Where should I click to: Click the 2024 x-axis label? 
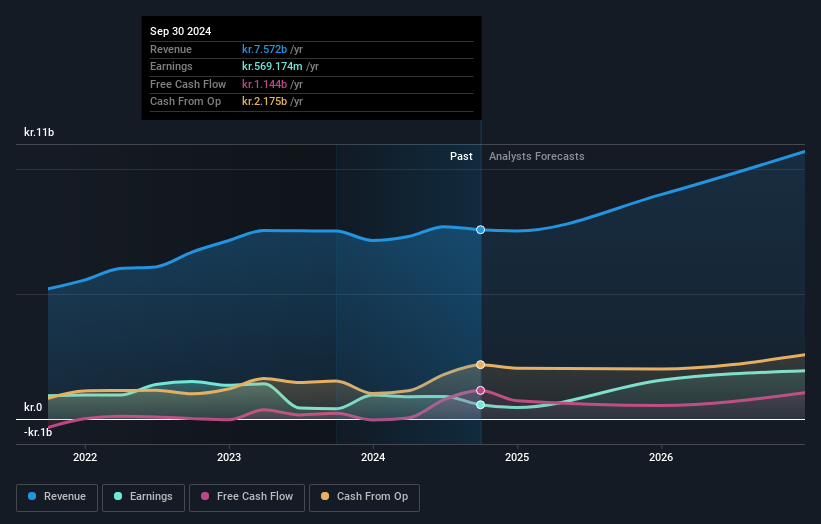373,458
